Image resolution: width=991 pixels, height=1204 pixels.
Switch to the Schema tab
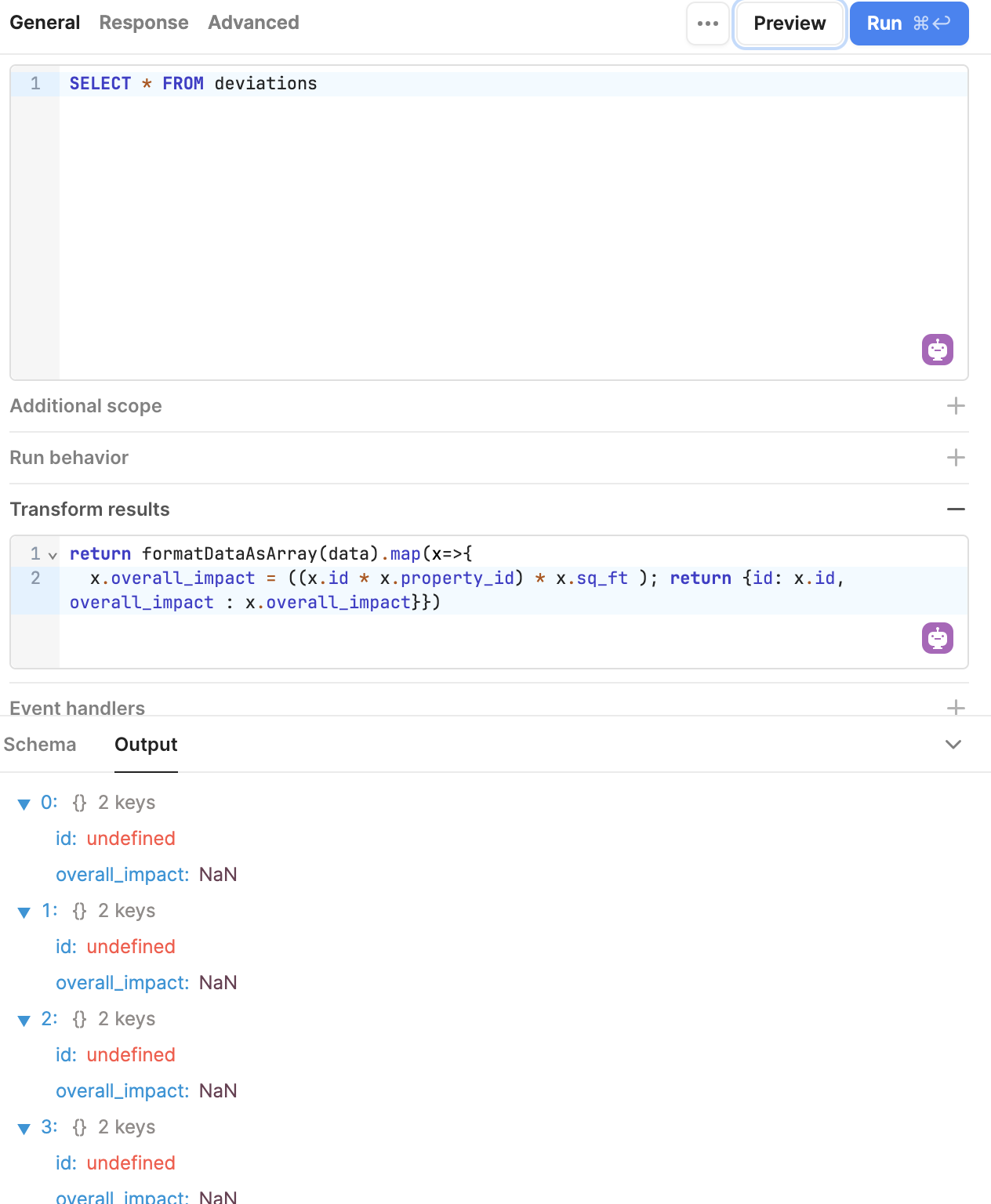tap(40, 745)
